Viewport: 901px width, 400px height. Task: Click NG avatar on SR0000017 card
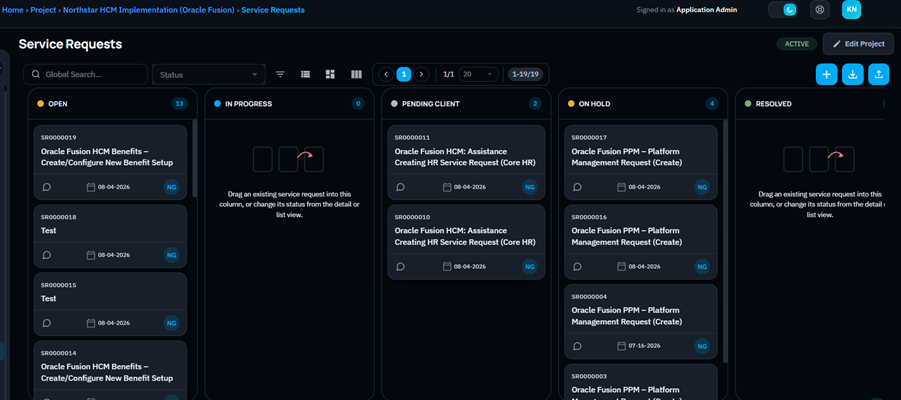pos(702,187)
